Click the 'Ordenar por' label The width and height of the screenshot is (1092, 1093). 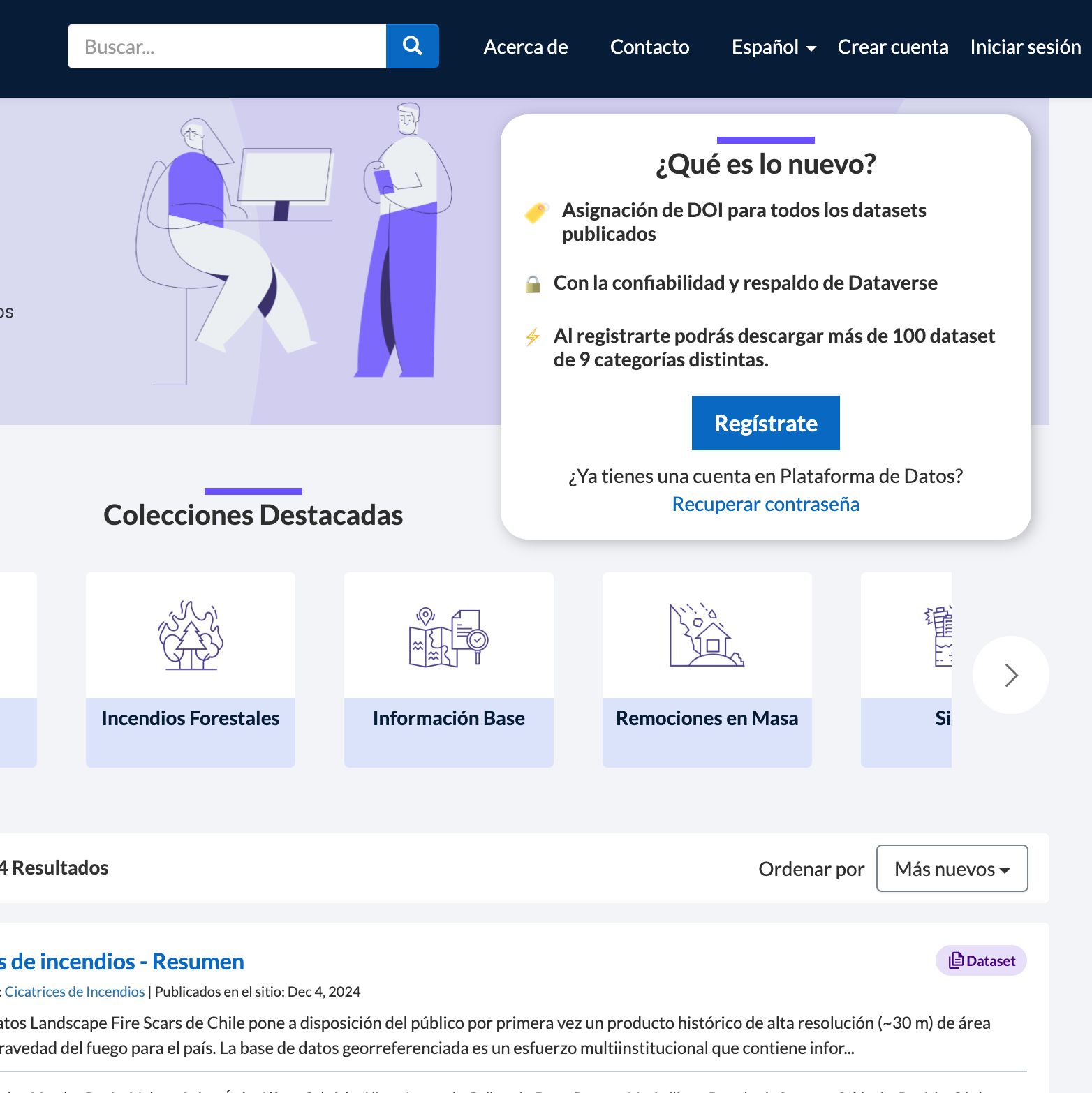coord(811,869)
